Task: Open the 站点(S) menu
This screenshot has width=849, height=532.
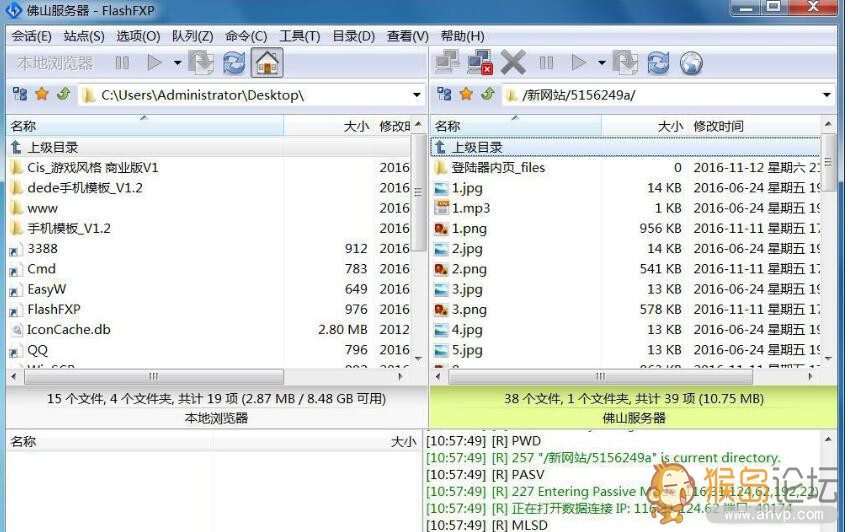Action: pyautogui.click(x=84, y=36)
